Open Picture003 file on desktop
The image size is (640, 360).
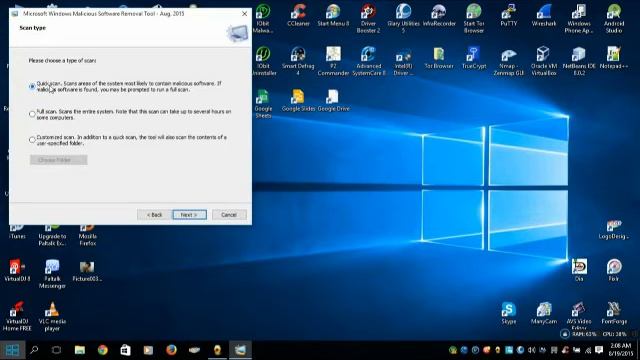(87, 270)
